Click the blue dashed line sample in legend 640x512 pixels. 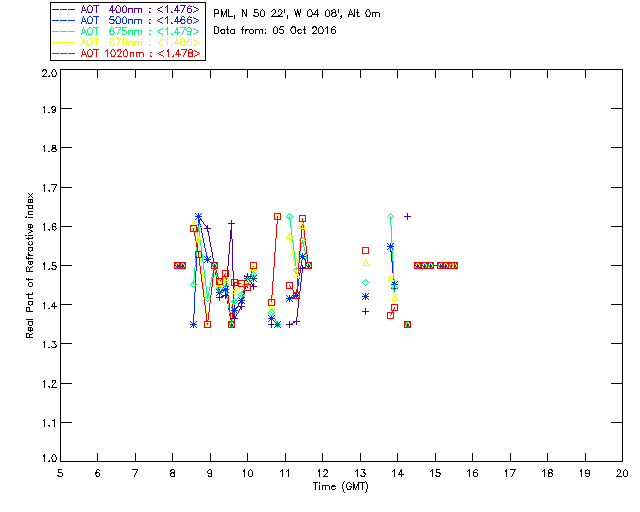pyautogui.click(x=64, y=20)
